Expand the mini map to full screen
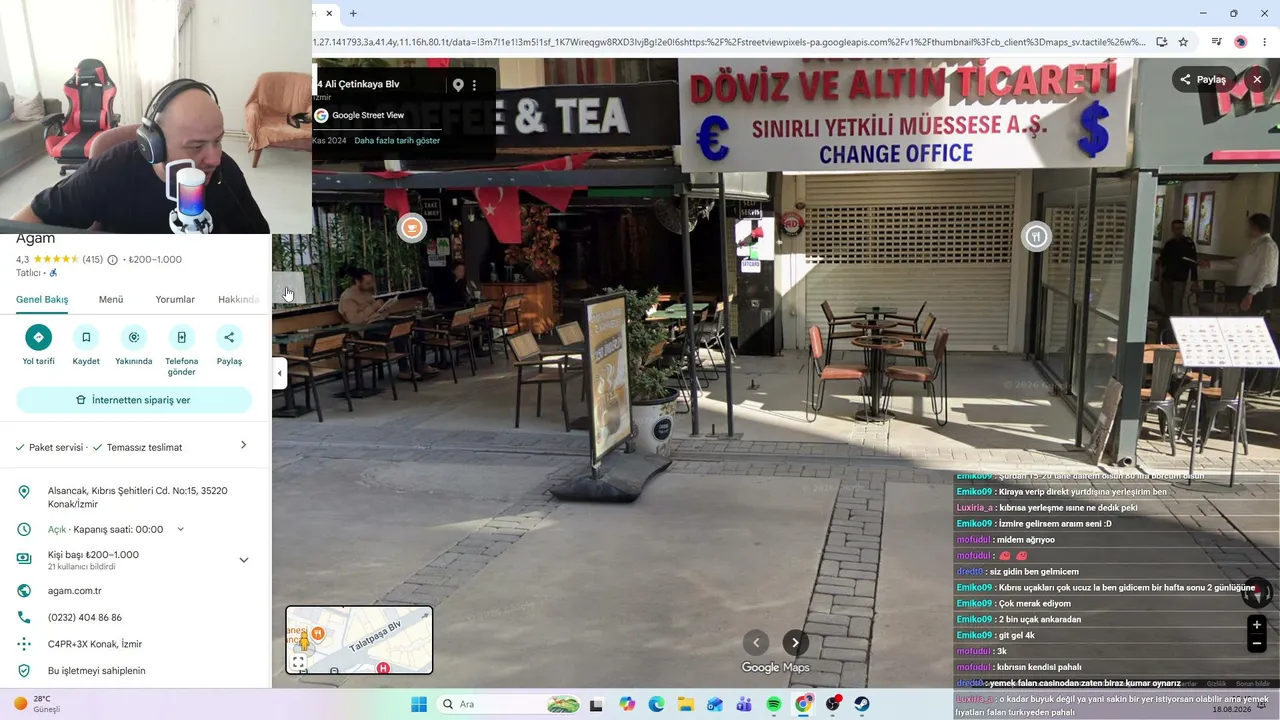Image resolution: width=1280 pixels, height=720 pixels. tap(298, 662)
